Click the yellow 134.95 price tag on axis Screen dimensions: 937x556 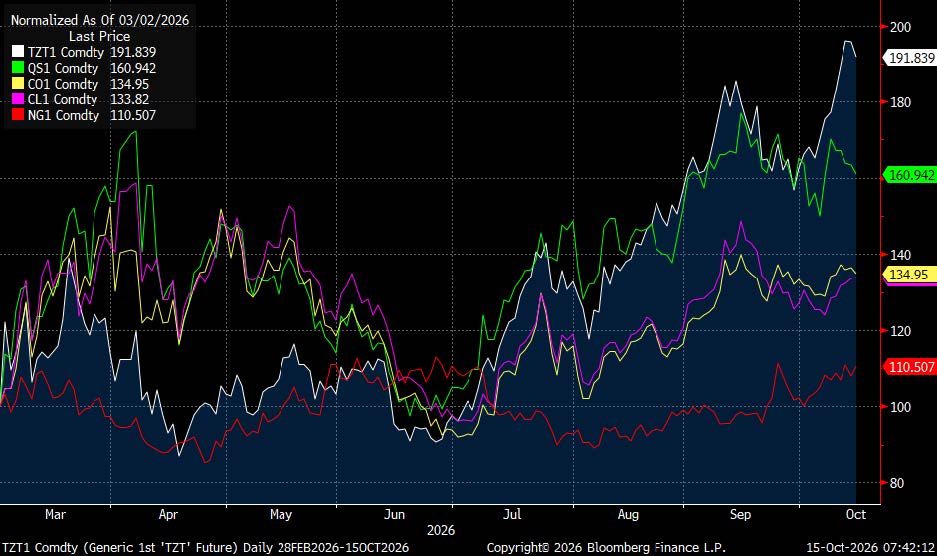point(908,274)
